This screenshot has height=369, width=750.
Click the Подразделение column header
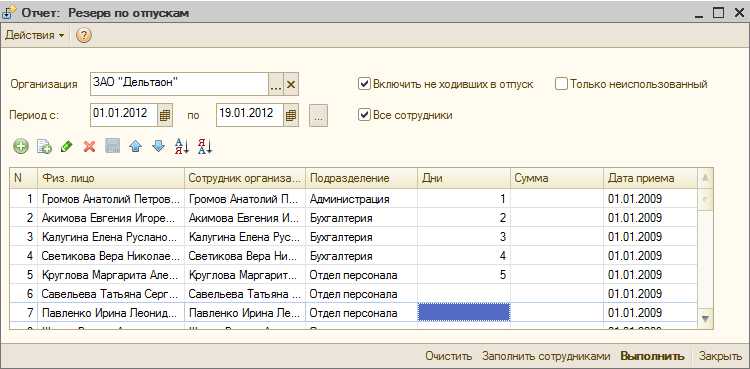[362, 178]
